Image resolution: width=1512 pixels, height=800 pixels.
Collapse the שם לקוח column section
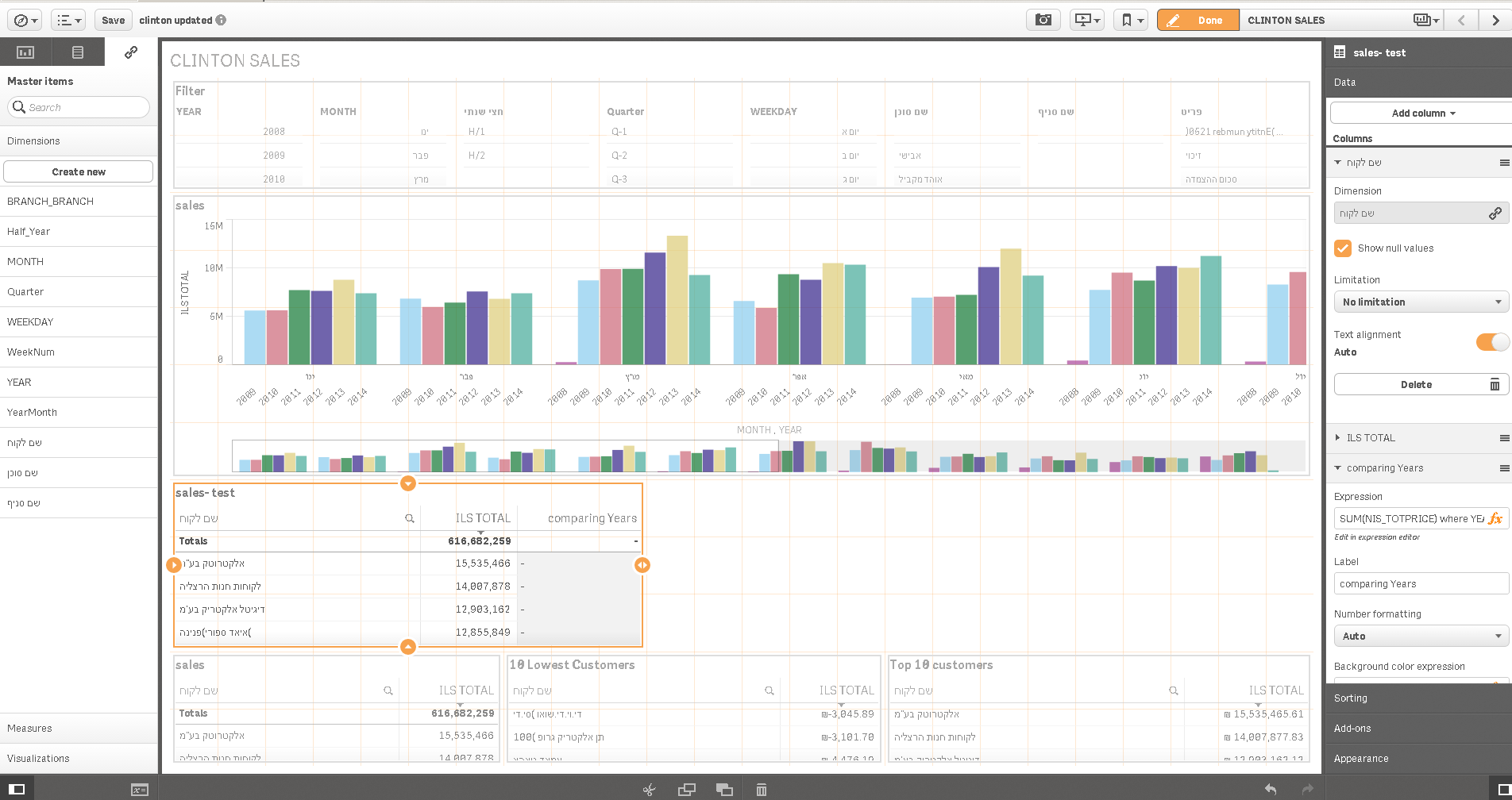[1338, 163]
